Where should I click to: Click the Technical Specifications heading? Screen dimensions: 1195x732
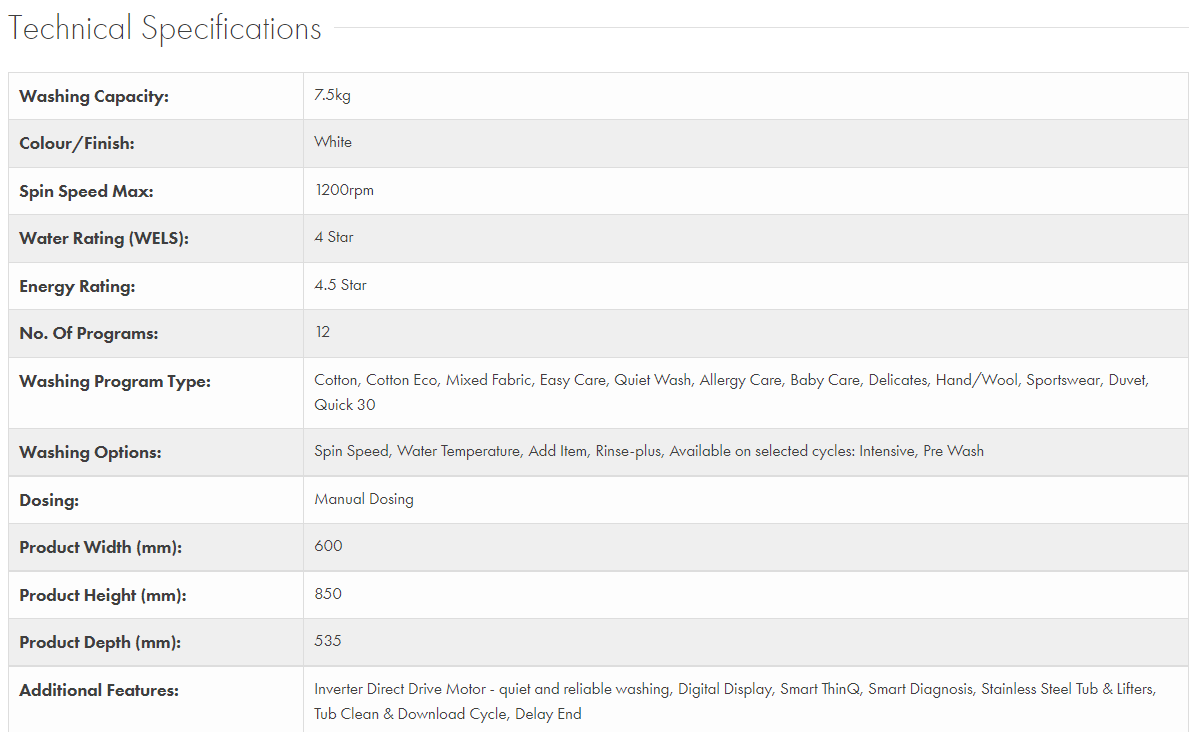point(165,29)
